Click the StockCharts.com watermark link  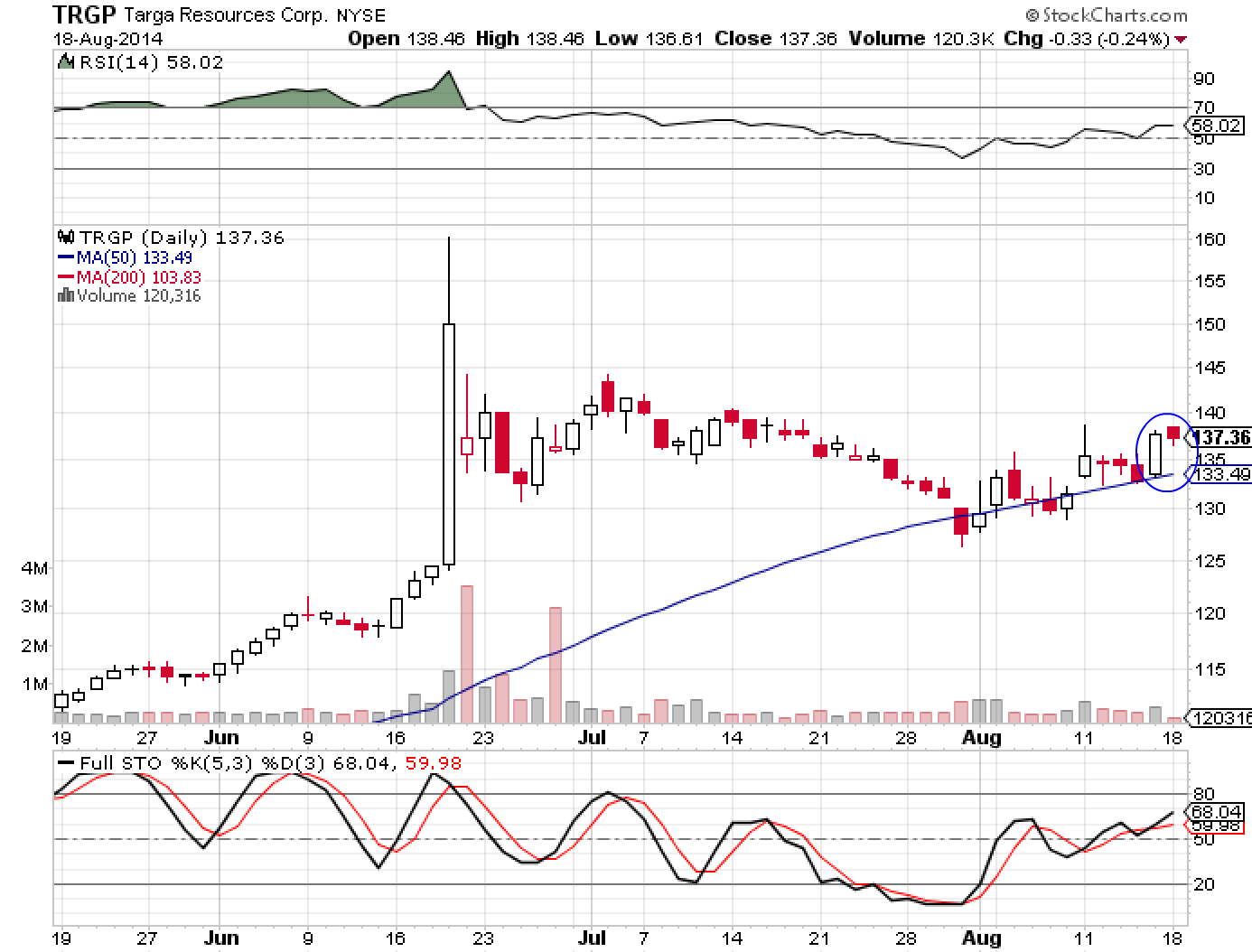[x=1107, y=14]
